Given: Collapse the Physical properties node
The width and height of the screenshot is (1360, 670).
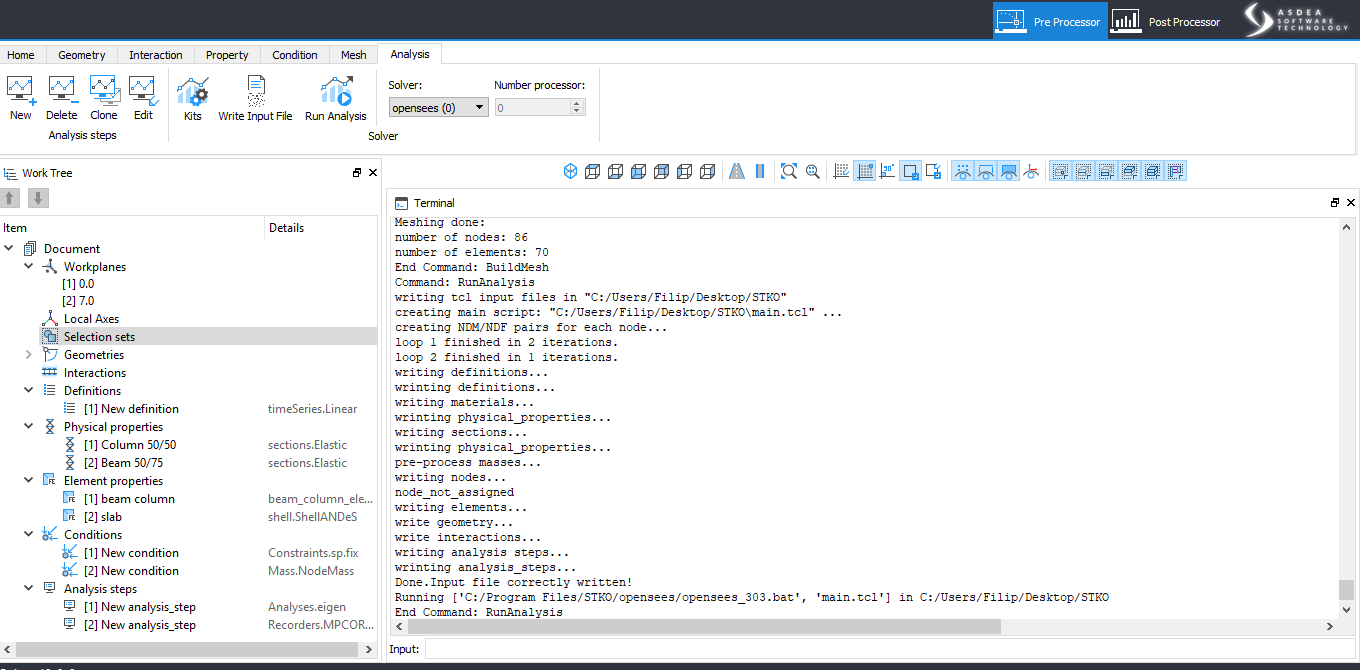Looking at the screenshot, I should [29, 427].
